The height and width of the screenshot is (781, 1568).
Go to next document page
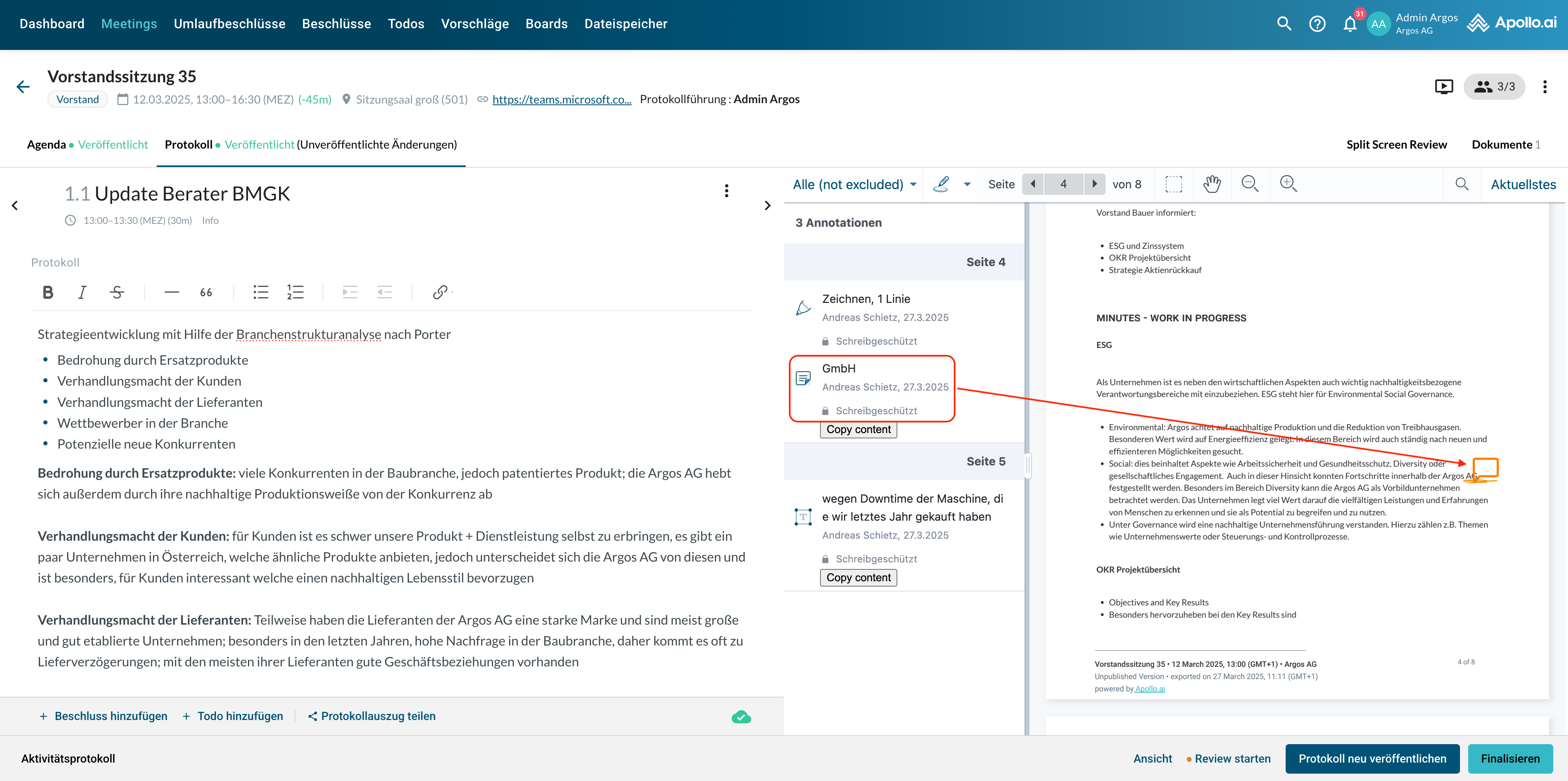(1095, 184)
